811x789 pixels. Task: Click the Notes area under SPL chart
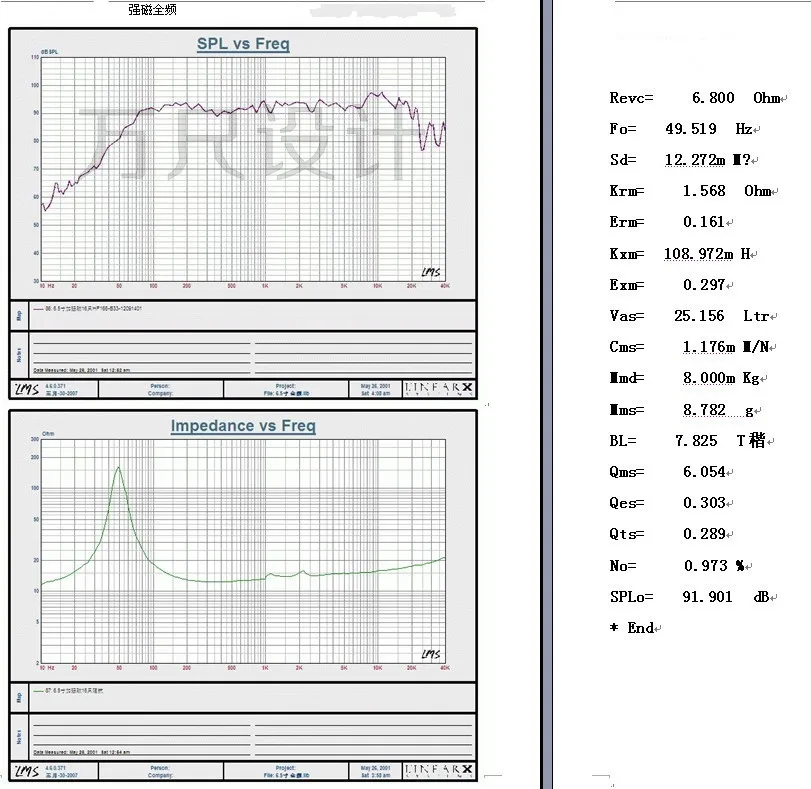click(252, 355)
